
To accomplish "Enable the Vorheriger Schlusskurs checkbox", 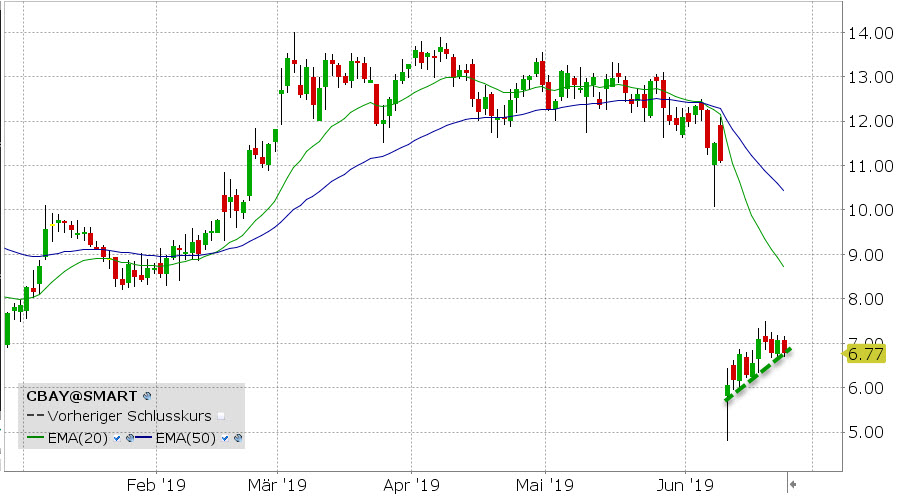I will click(x=221, y=416).
